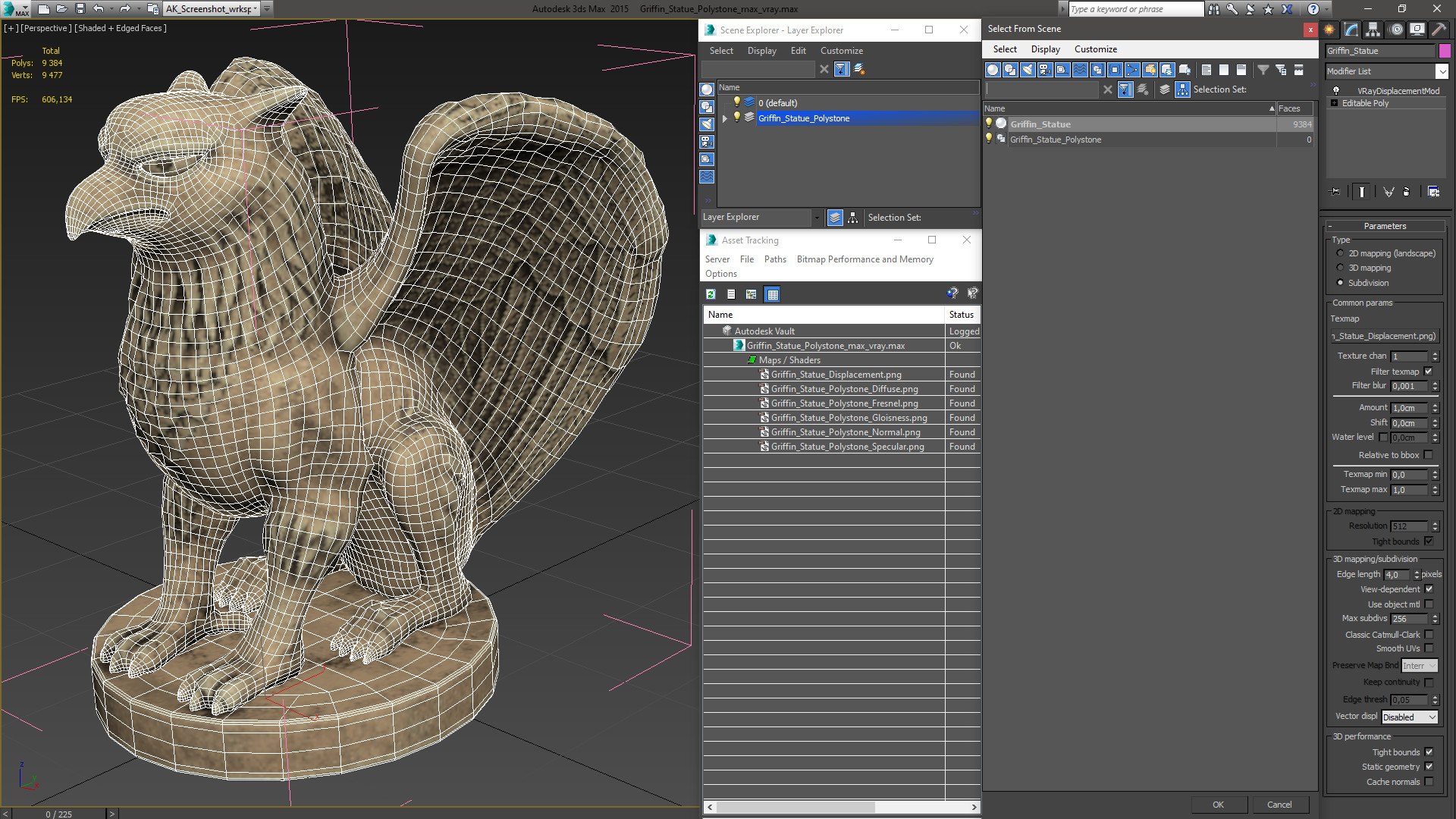This screenshot has height=819, width=1456.
Task: Open the 3ds Max application menu
Action: tap(15, 9)
